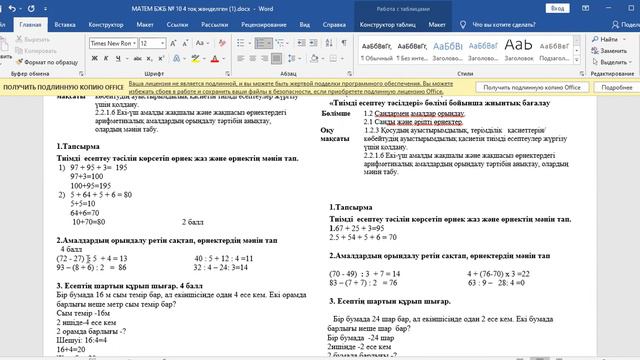Apply yellow text highlight color
640x360 pixels.
196,59
